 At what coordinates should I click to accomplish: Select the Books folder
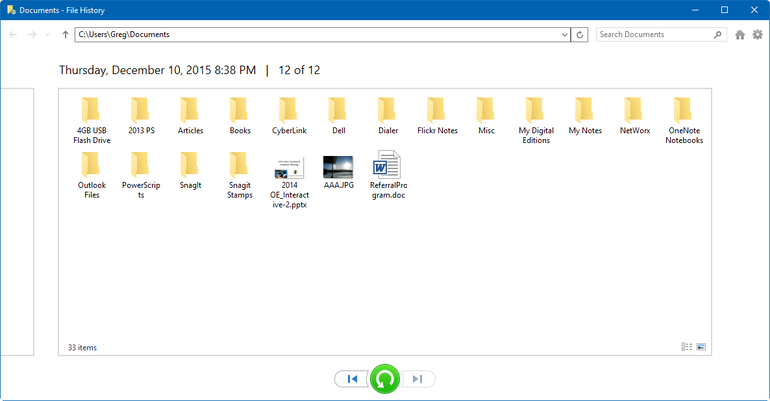240,116
